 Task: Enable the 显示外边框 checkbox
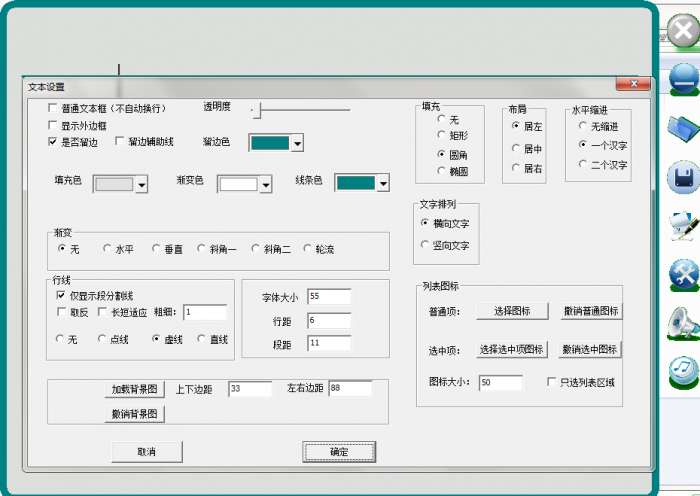click(53, 126)
